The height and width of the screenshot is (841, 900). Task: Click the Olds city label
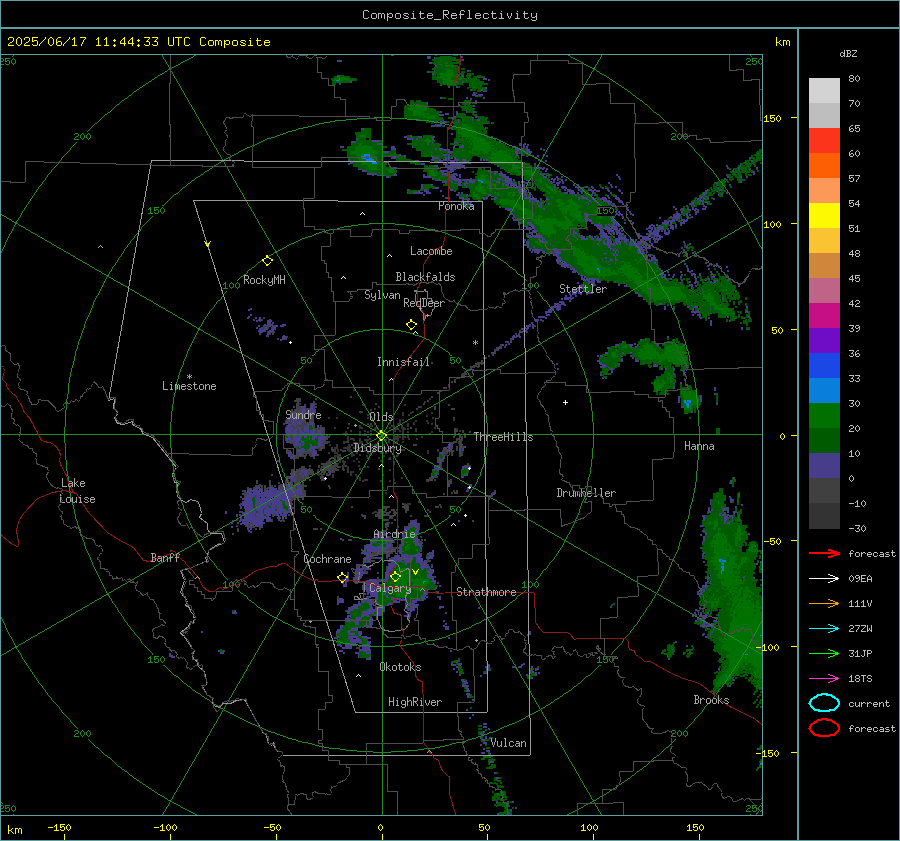tap(381, 417)
